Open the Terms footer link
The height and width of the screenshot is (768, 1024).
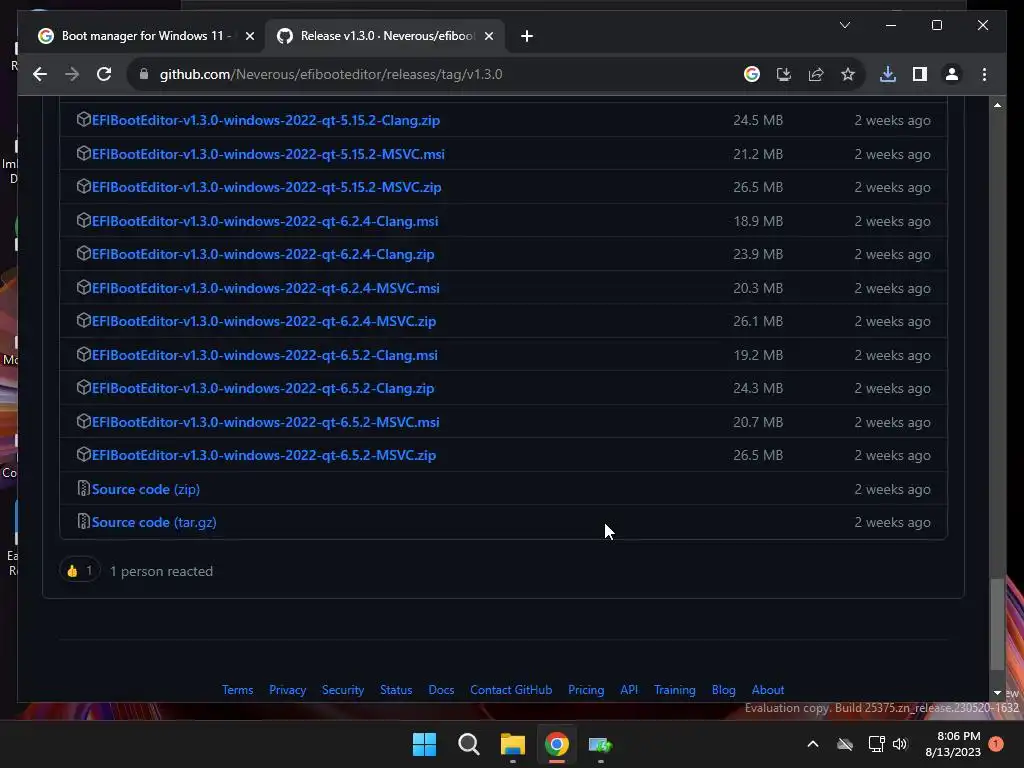coord(237,690)
